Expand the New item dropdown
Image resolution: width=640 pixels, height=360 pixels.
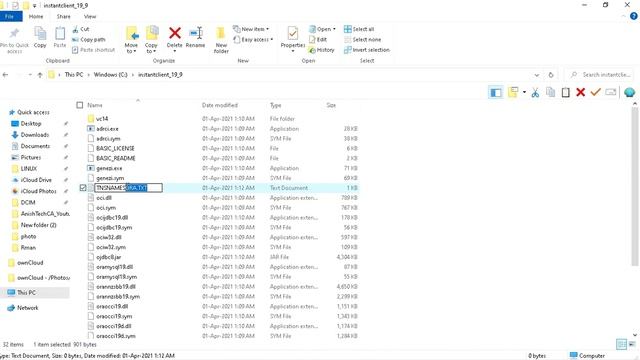267,29
